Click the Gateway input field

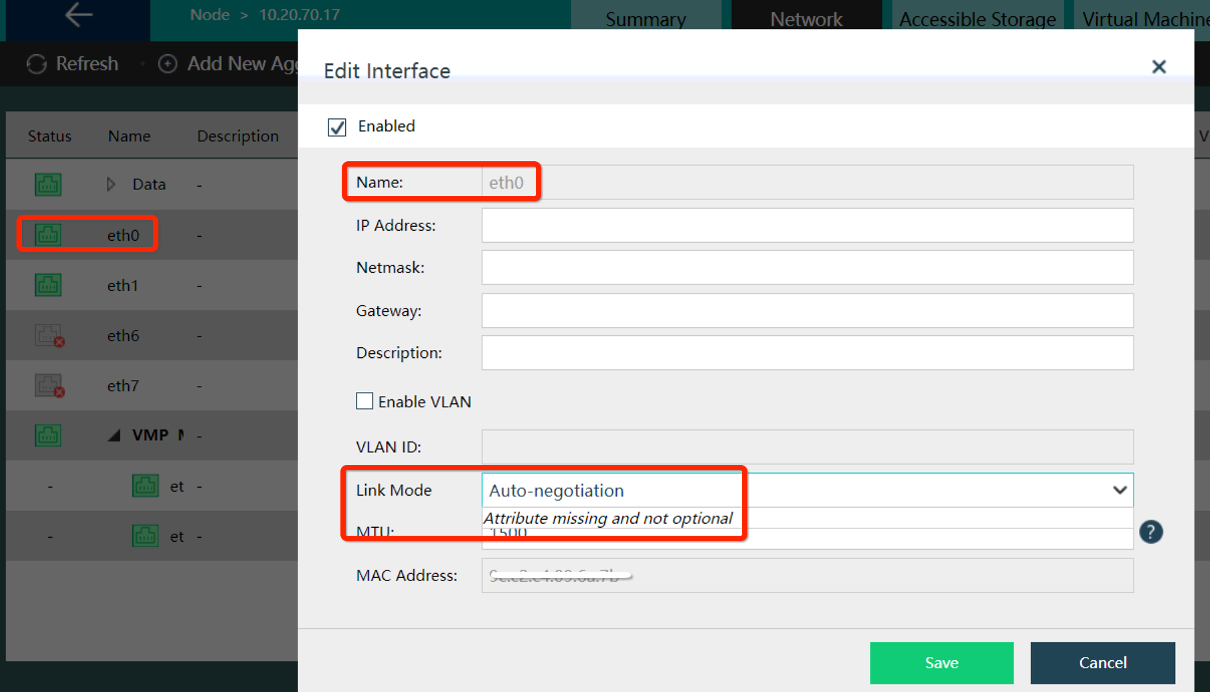pyautogui.click(x=807, y=310)
